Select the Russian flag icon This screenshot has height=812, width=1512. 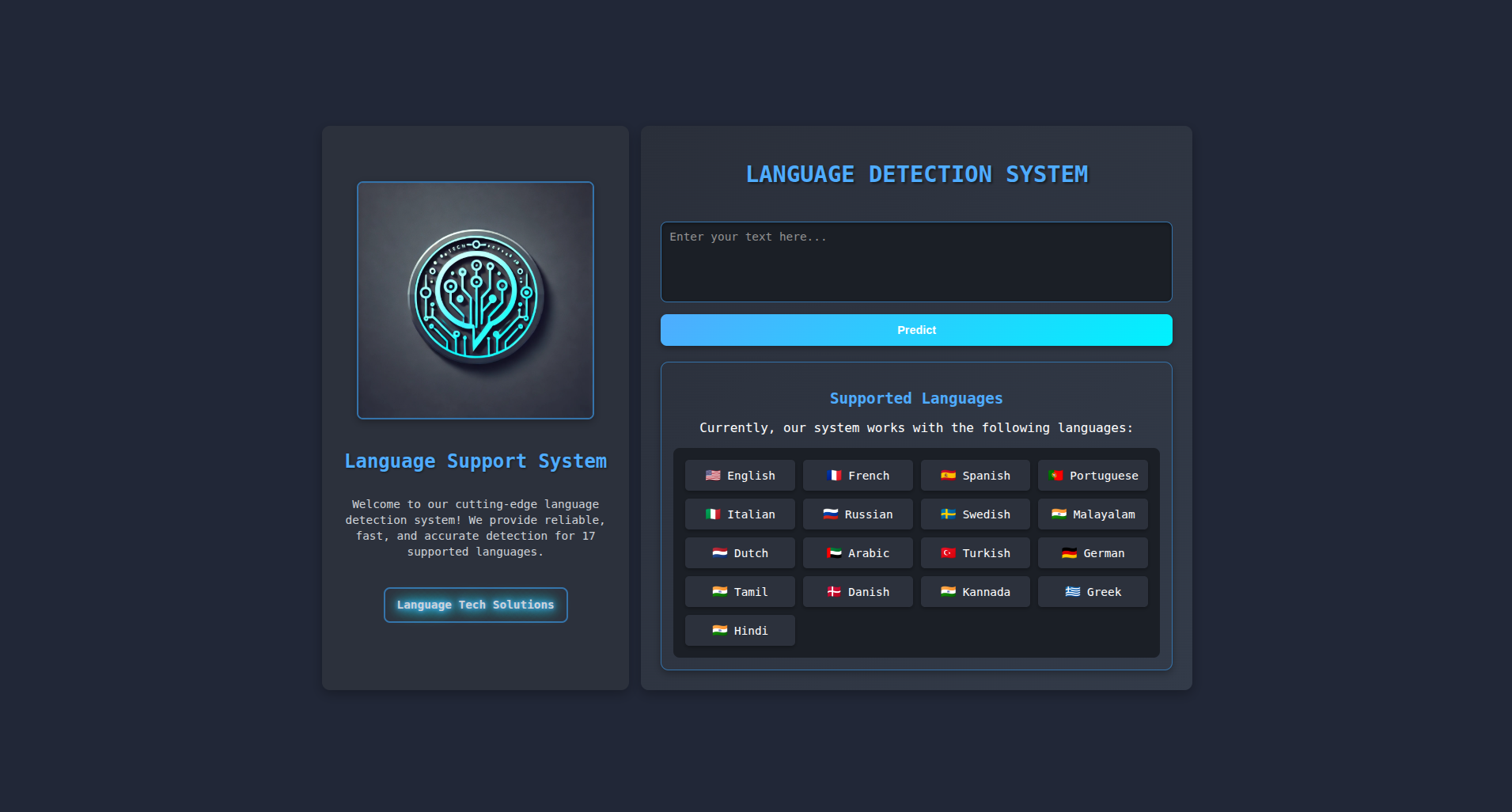(832, 514)
